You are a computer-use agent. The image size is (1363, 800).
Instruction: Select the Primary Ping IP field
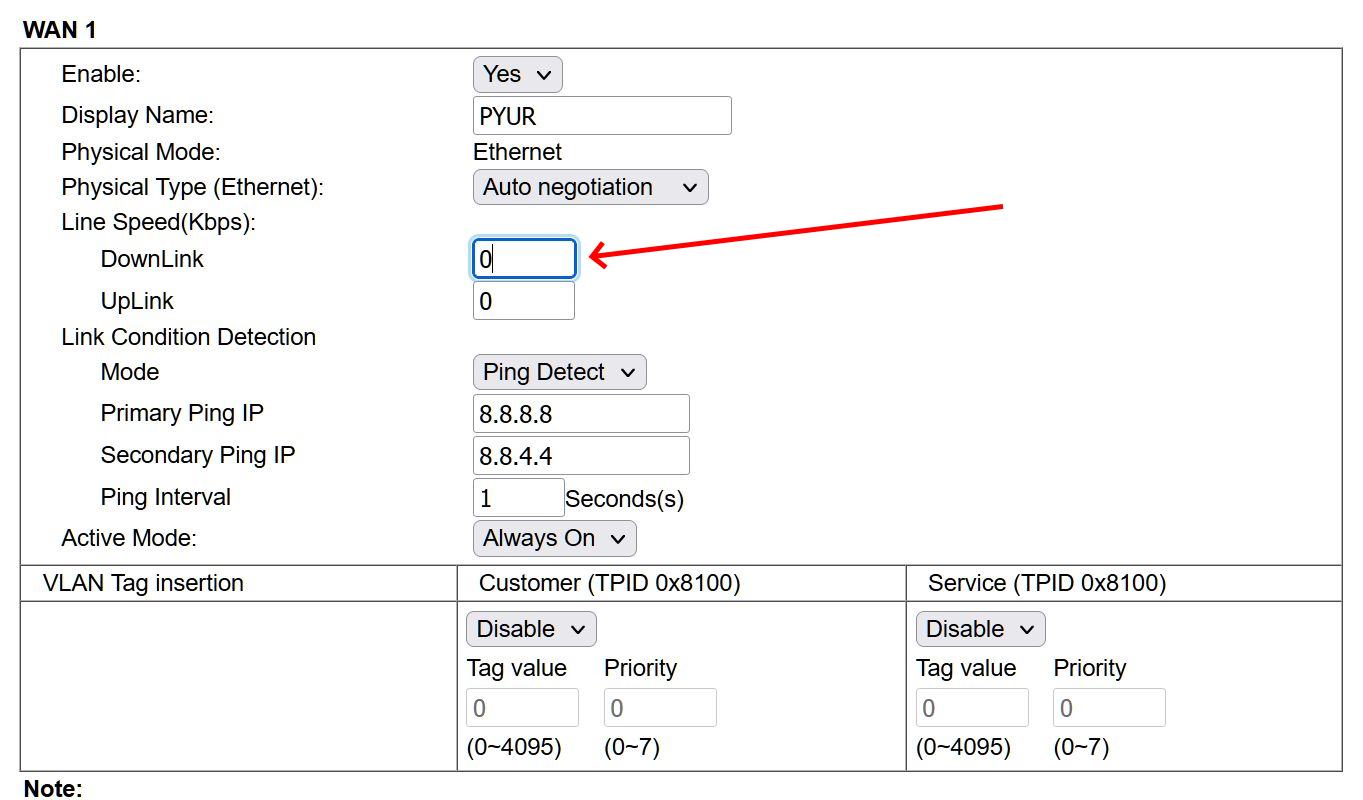pyautogui.click(x=581, y=414)
